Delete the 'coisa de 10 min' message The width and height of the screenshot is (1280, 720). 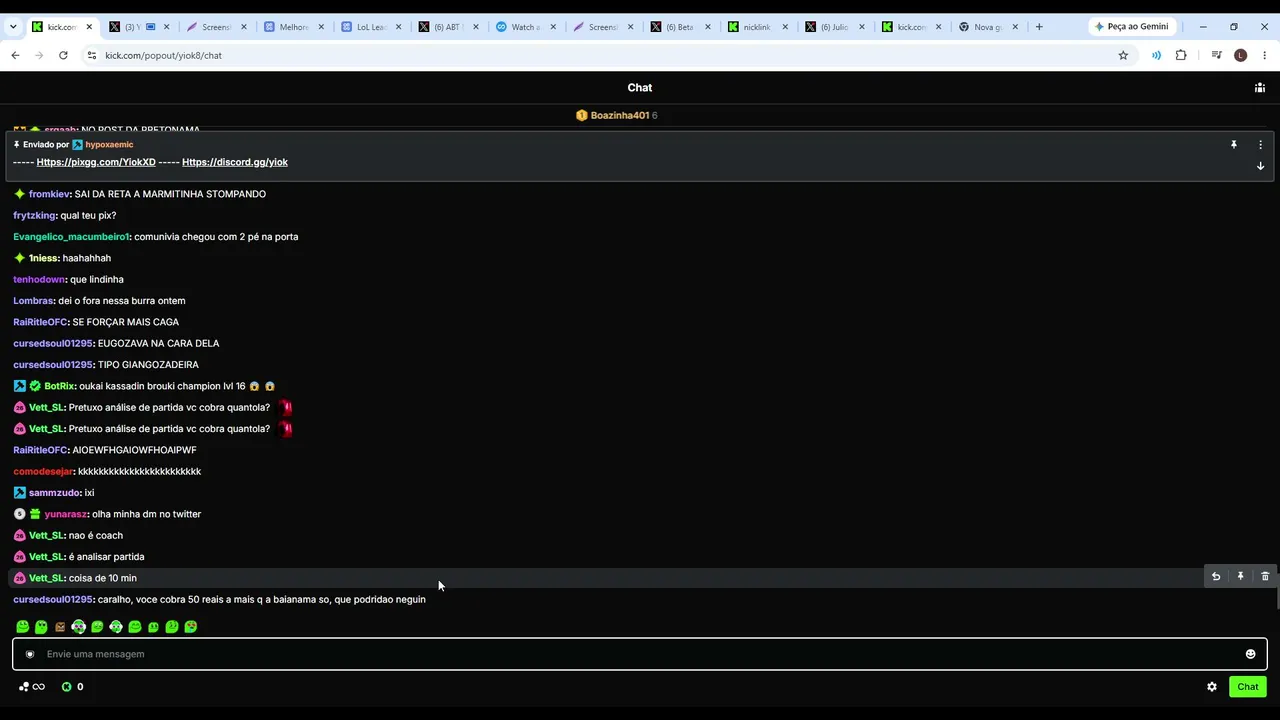click(x=1265, y=577)
